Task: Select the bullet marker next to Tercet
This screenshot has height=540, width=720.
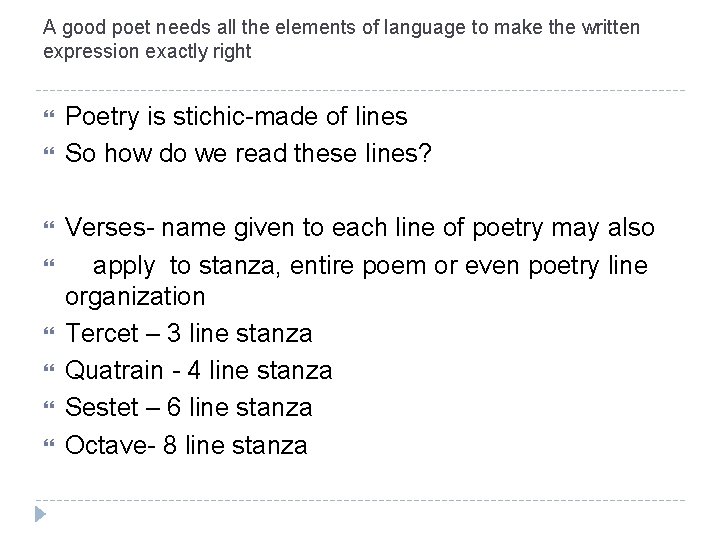Action: (x=47, y=334)
